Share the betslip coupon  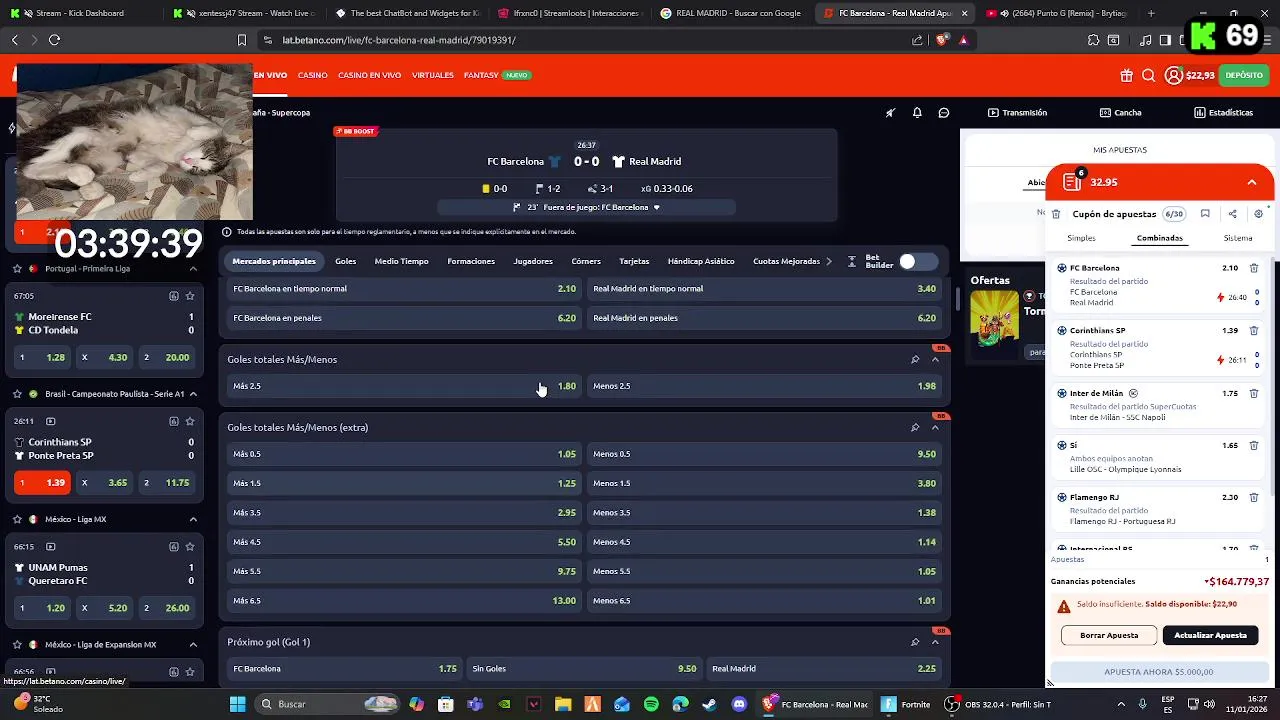pos(1232,214)
